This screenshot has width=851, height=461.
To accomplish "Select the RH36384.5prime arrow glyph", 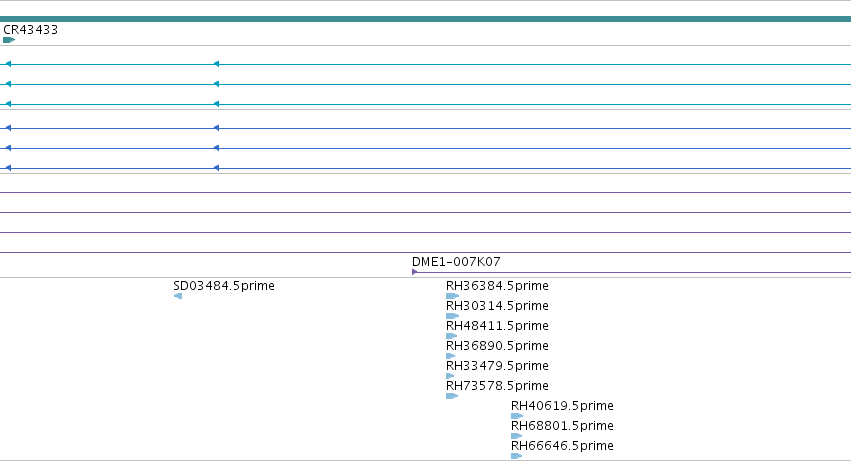I will click(x=453, y=296).
